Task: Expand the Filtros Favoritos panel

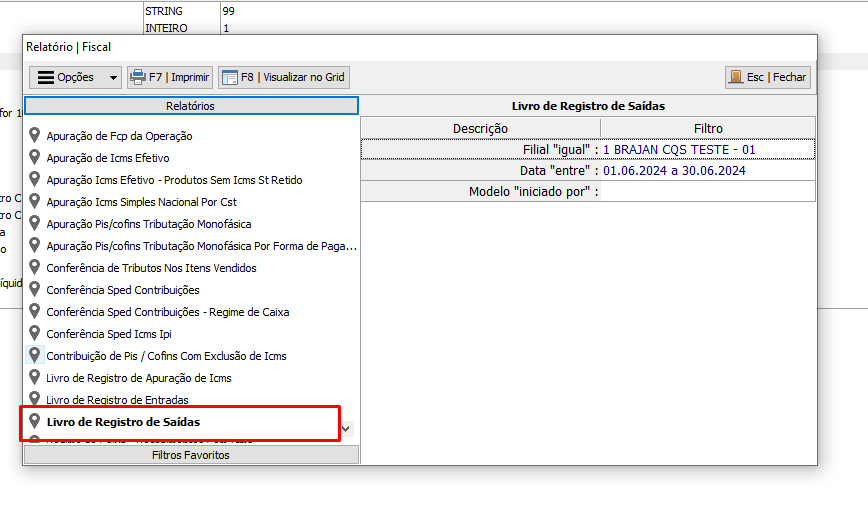Action: point(190,455)
